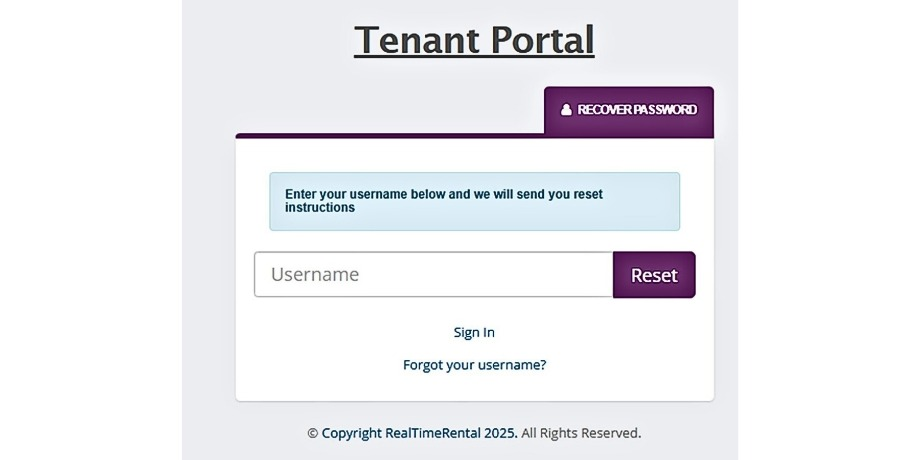Click the white space below the Forgot username link

pos(474,388)
